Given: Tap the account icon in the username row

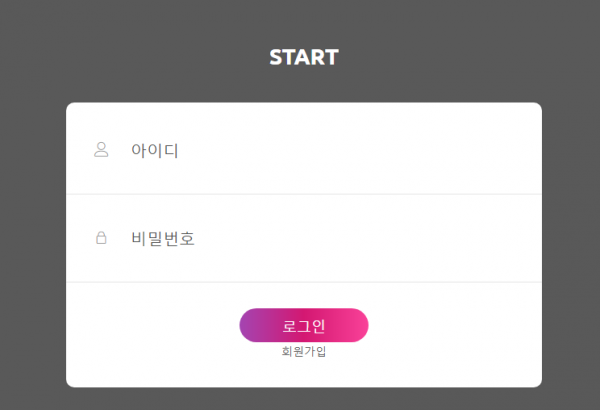Looking at the screenshot, I should (100, 150).
